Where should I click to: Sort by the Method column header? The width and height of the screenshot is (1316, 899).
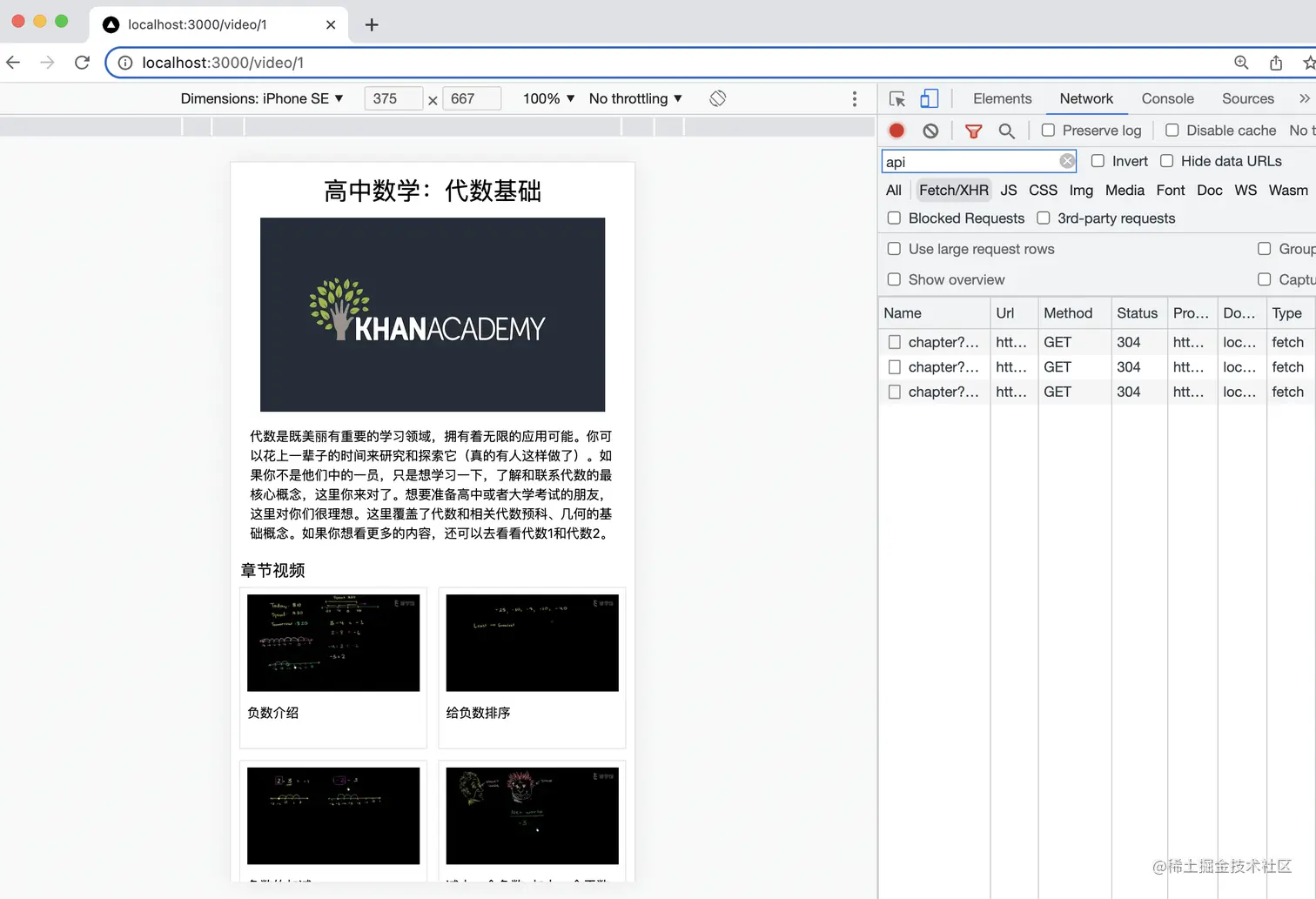click(1074, 313)
